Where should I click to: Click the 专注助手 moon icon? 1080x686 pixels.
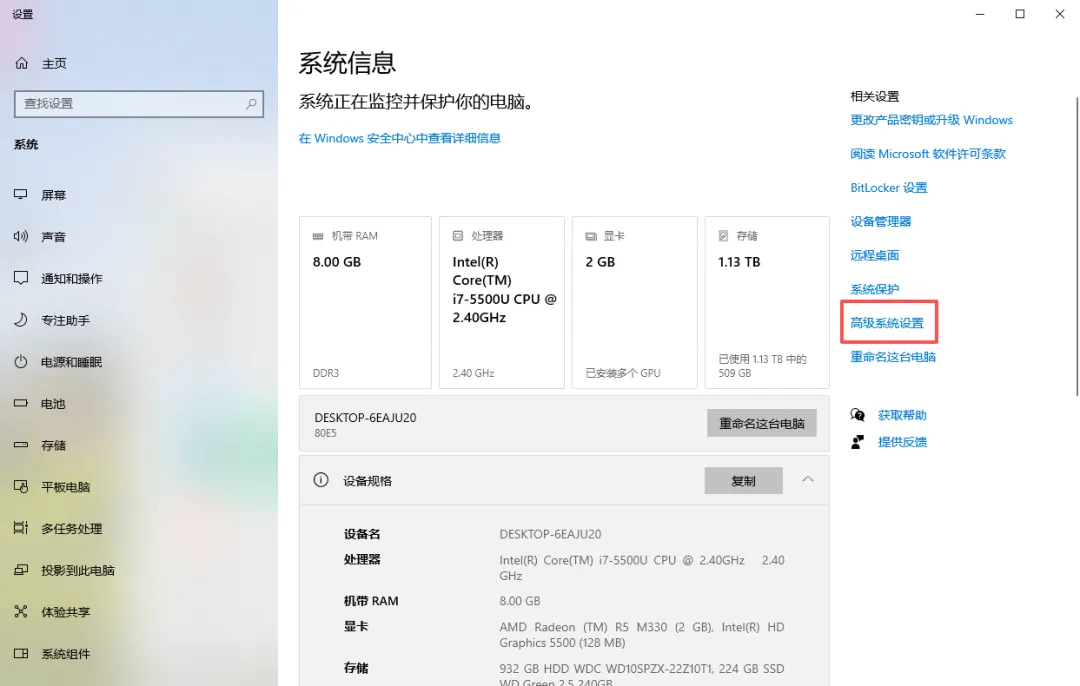point(21,320)
